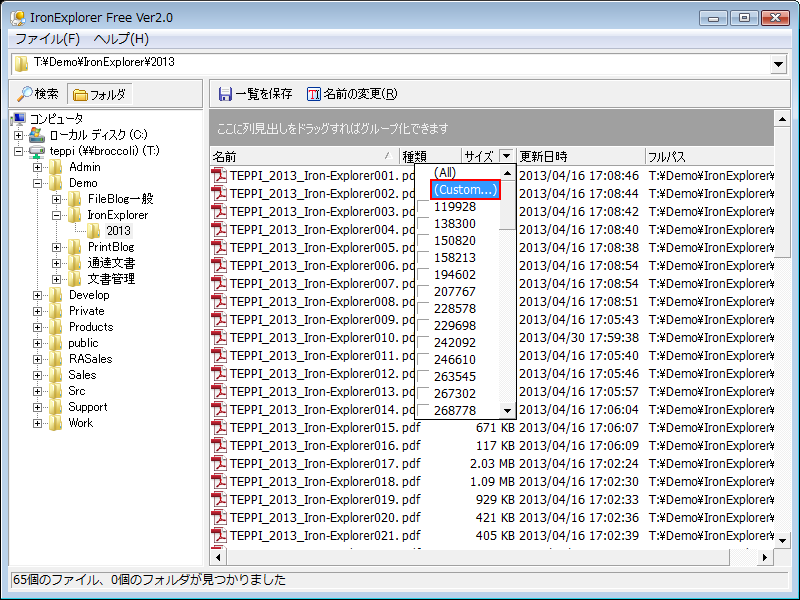Image resolution: width=800 pixels, height=600 pixels.
Task: Click PDF icon of TEPPI_2013_Iron-Explorer021.pdf
Action: click(x=219, y=536)
